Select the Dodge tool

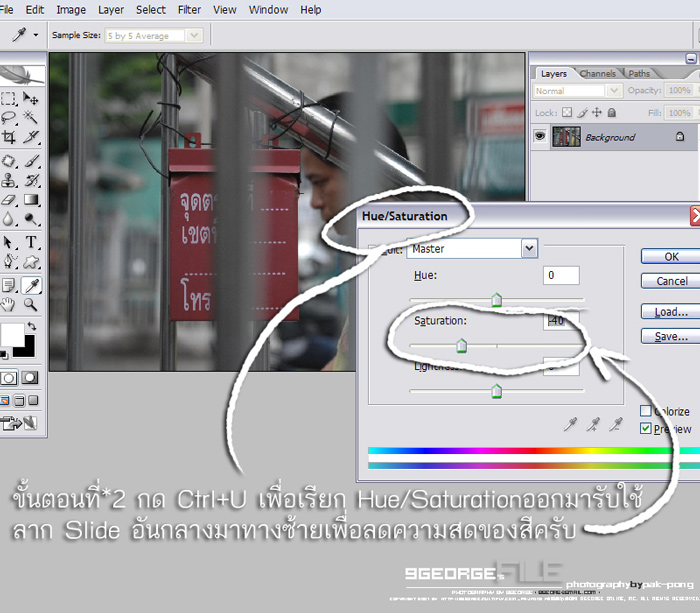click(30, 219)
